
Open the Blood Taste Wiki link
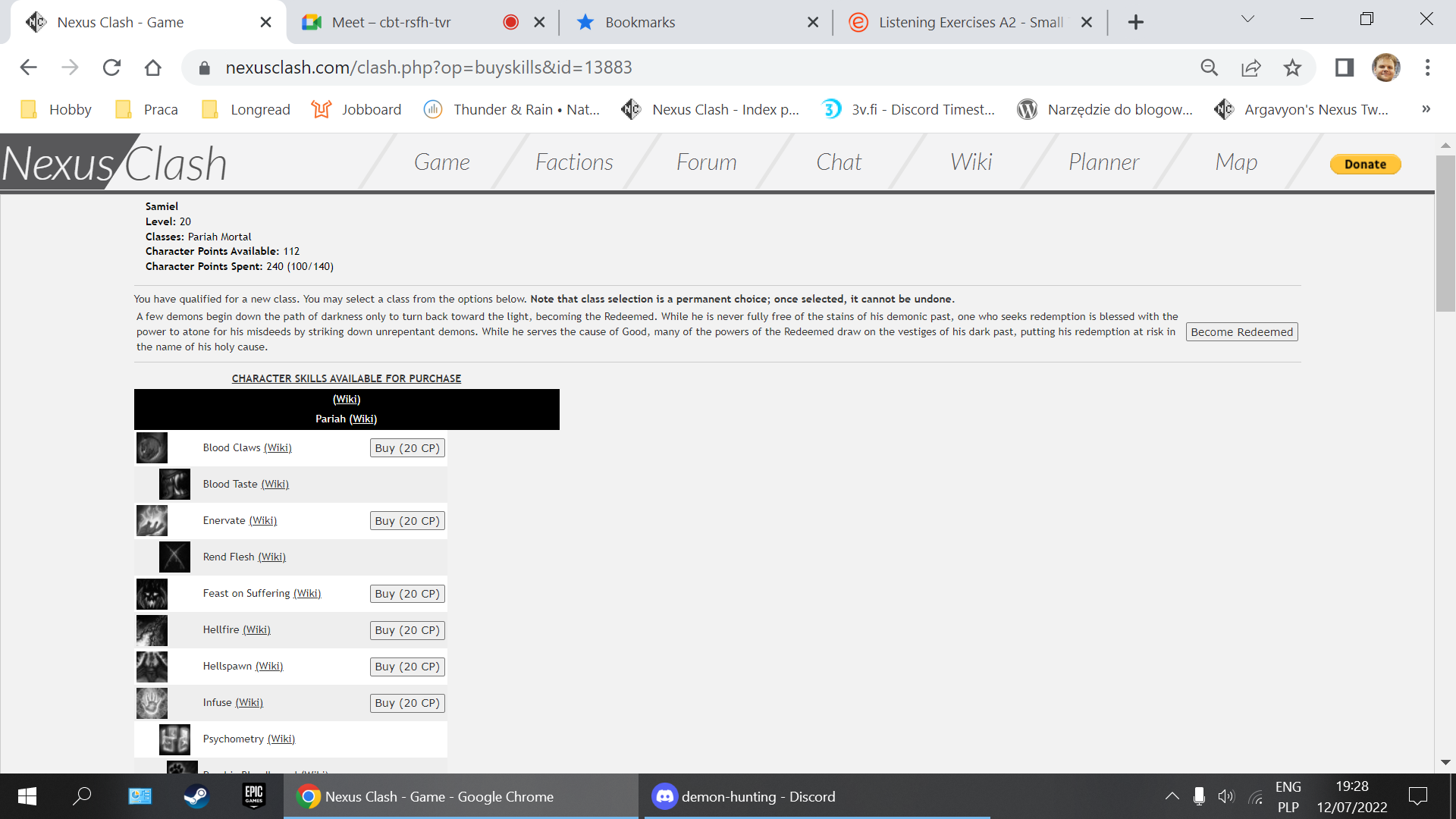pos(275,485)
